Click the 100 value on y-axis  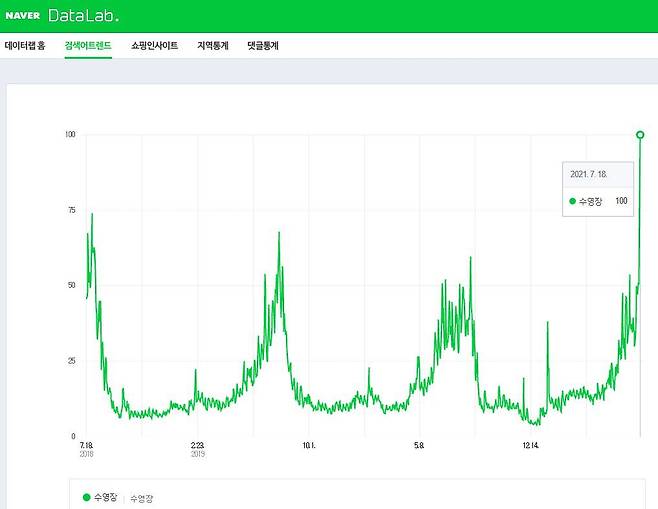tap(70, 134)
